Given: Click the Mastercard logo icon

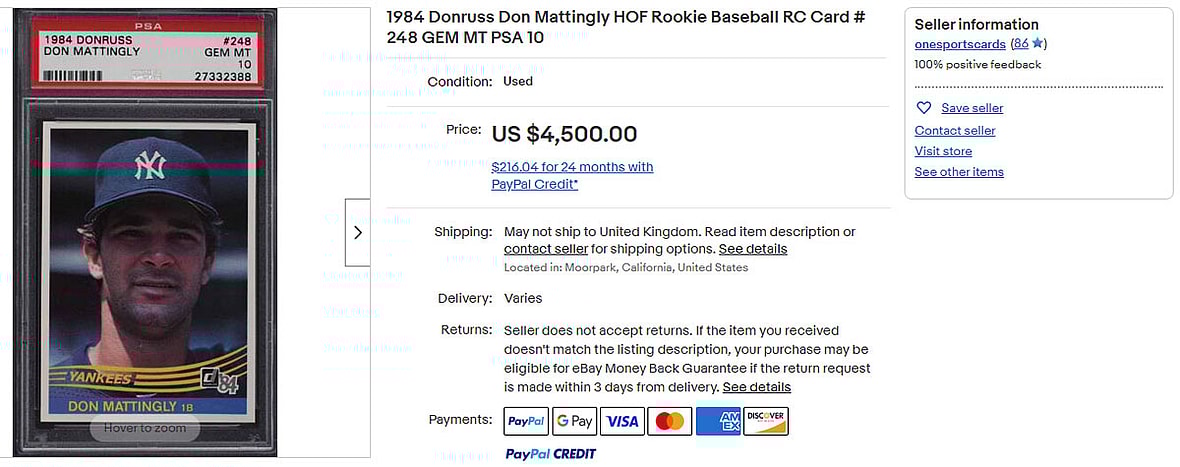Looking at the screenshot, I should (670, 421).
